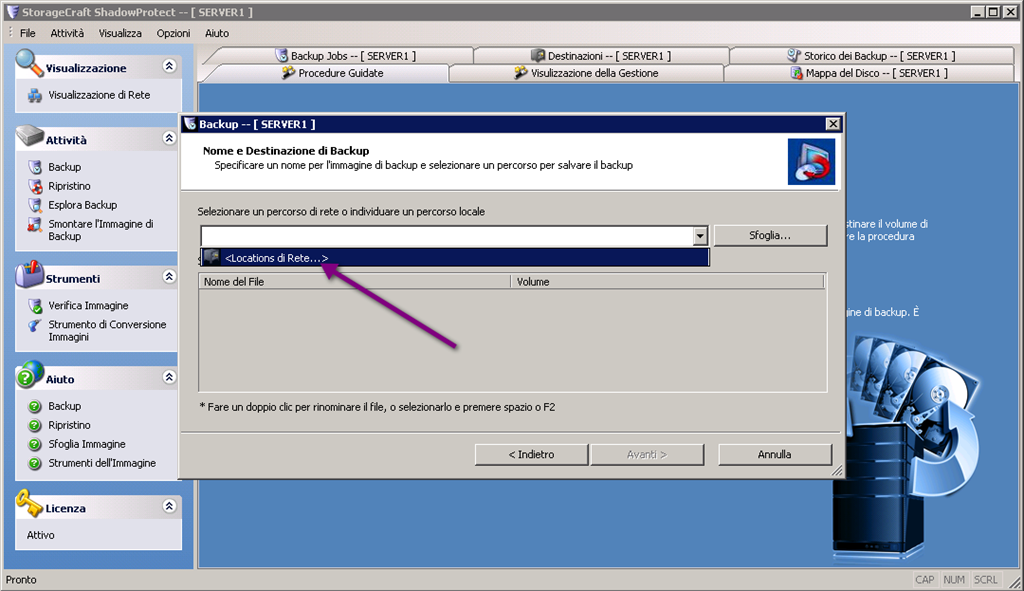Click the Attivo license status text
This screenshot has height=591, width=1024.
click(40, 535)
